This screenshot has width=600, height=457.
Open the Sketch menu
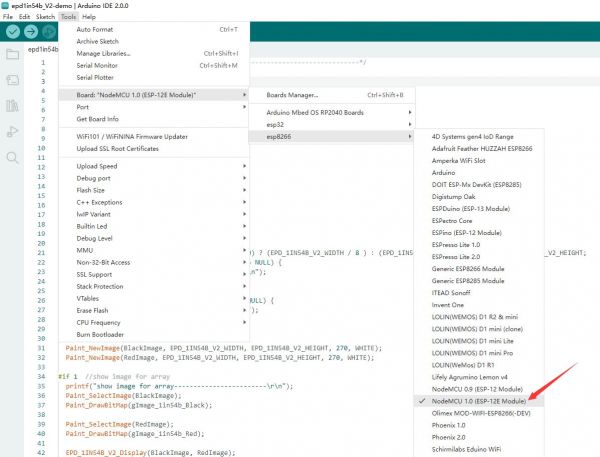click(45, 17)
